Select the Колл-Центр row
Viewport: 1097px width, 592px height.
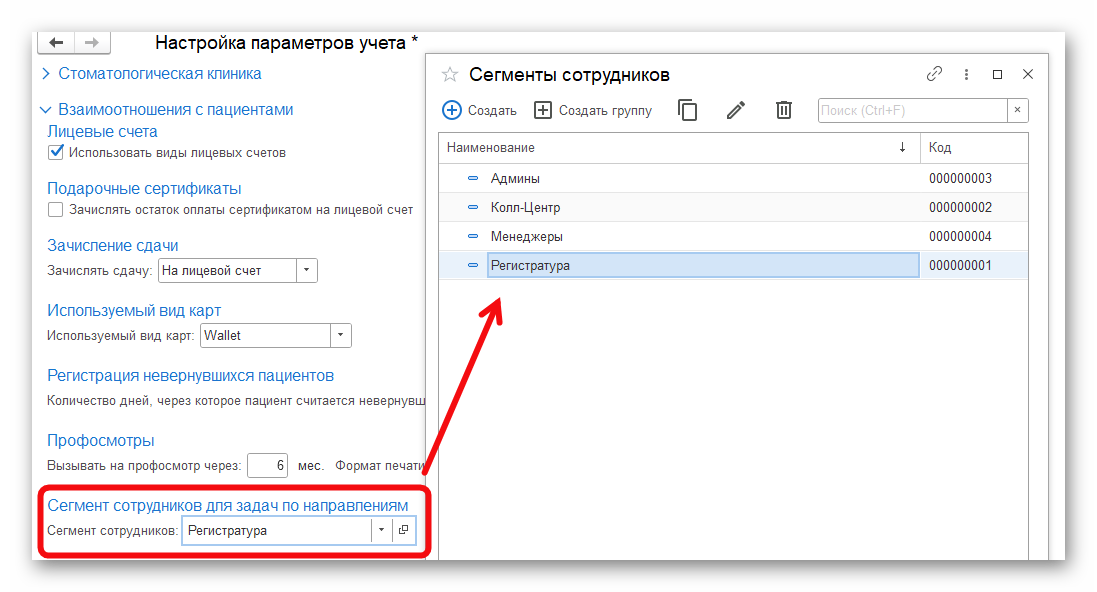525,208
